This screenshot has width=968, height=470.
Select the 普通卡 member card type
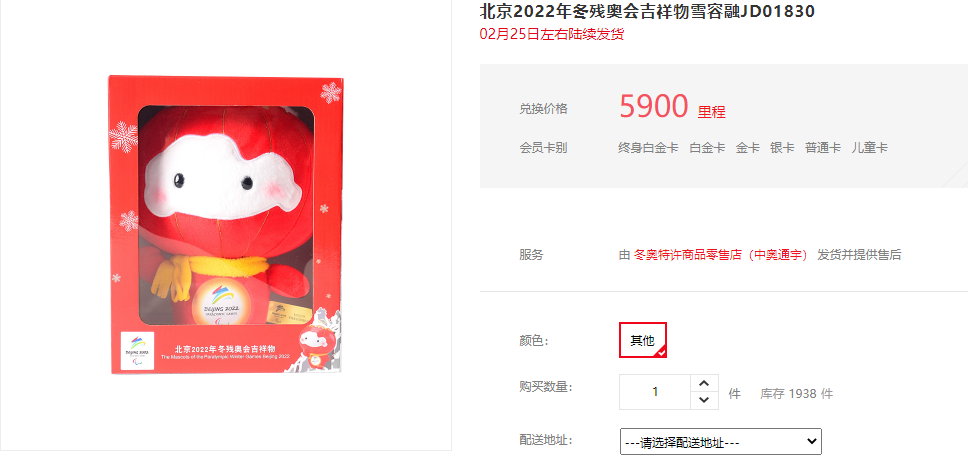[823, 148]
